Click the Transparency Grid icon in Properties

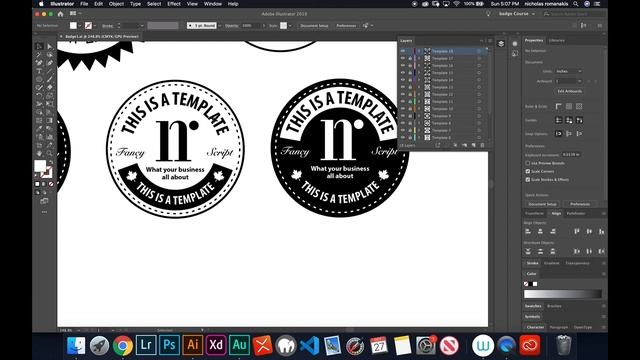pos(579,106)
